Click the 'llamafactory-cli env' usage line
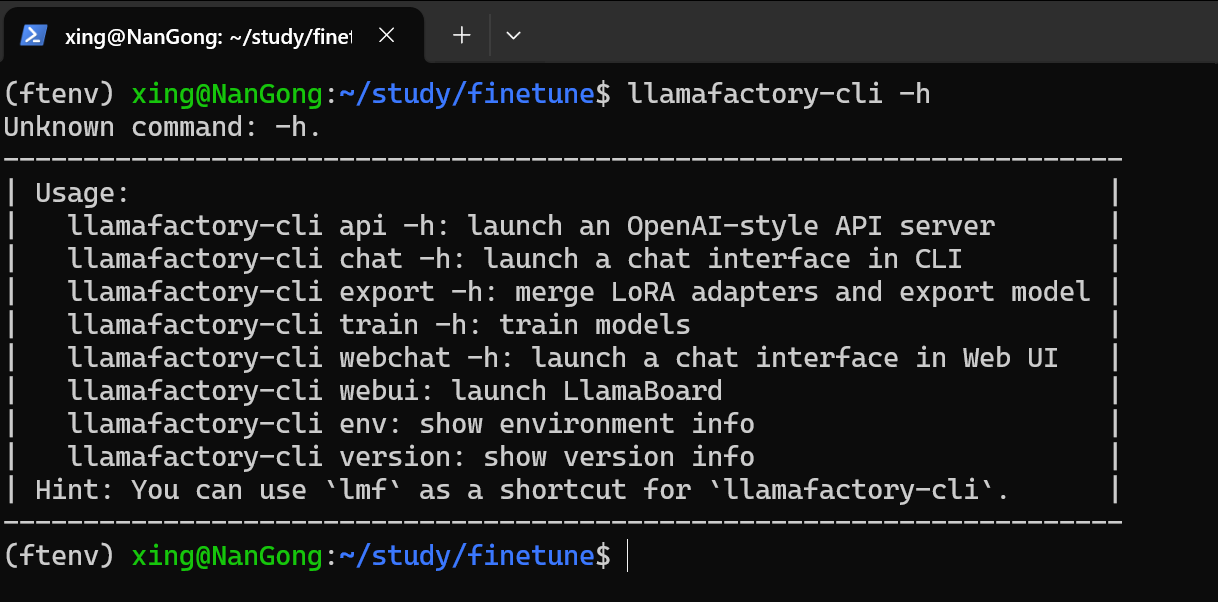 click(x=411, y=424)
